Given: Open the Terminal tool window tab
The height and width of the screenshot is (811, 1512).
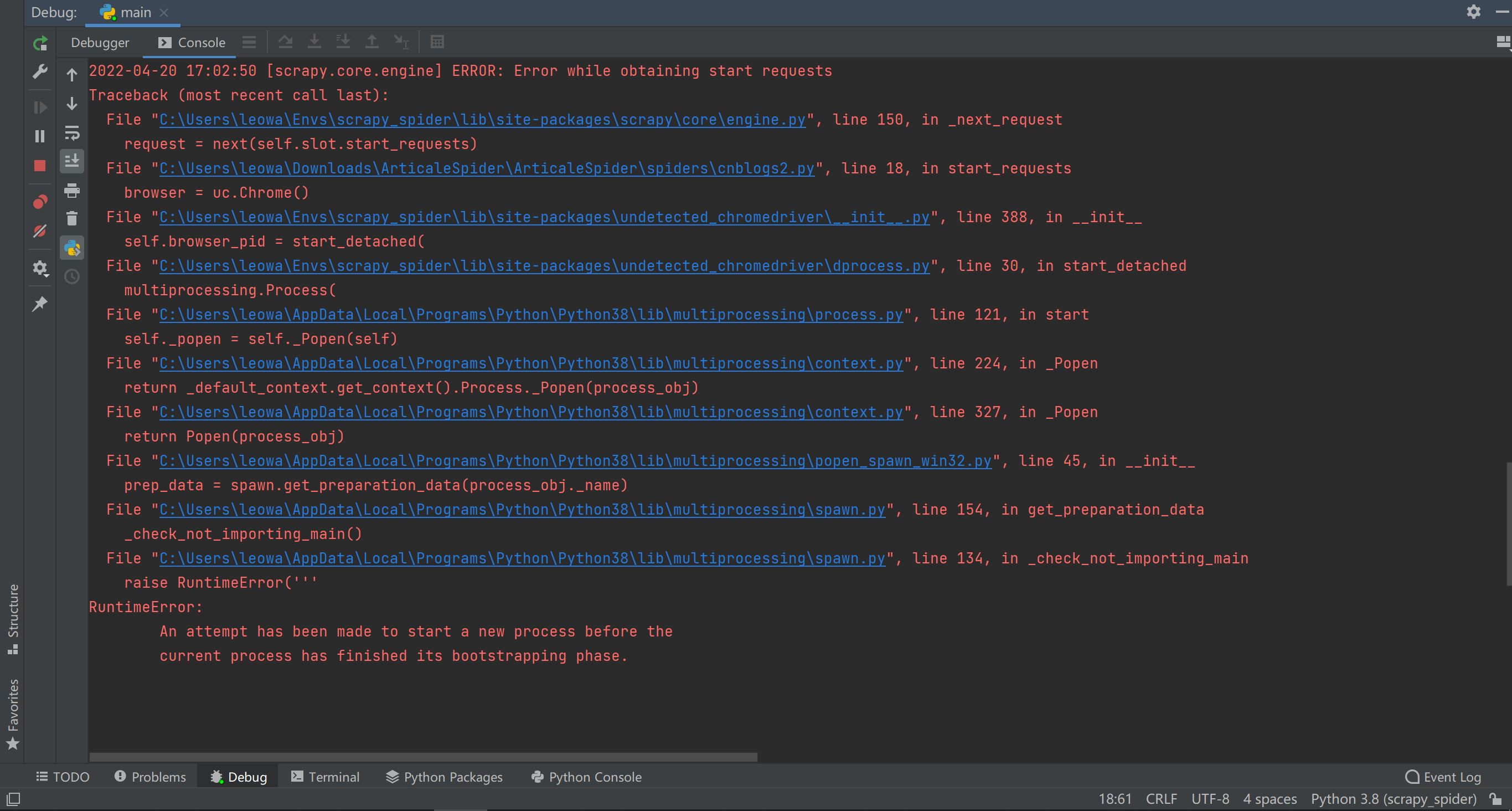Looking at the screenshot, I should click(326, 777).
